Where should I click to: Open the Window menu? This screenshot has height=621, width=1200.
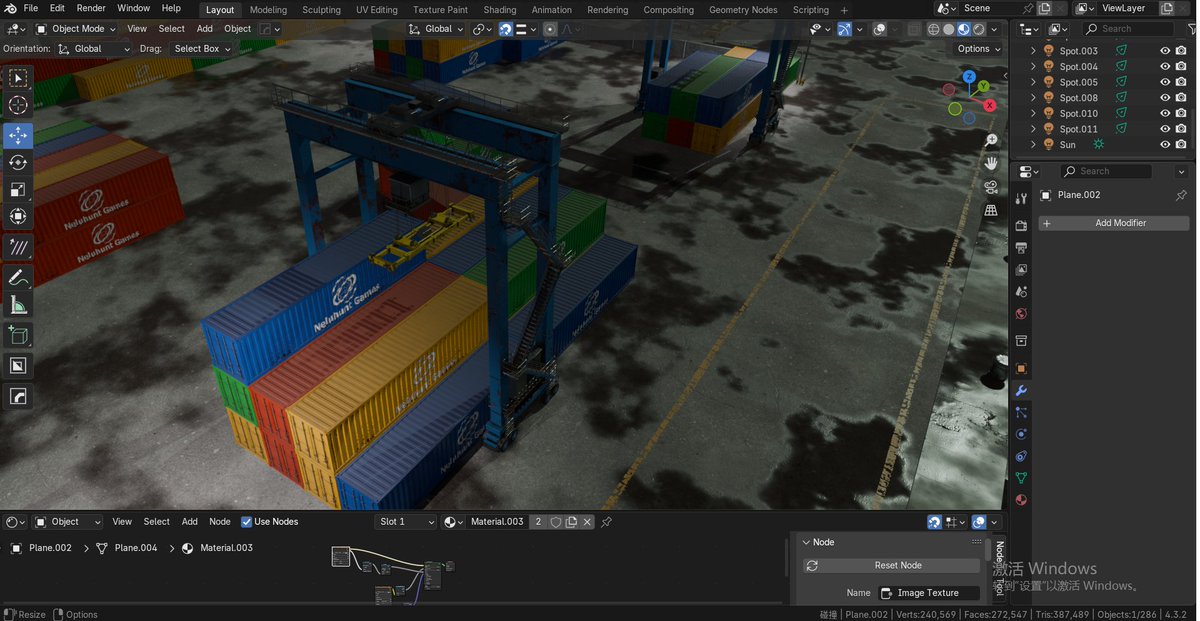point(134,9)
